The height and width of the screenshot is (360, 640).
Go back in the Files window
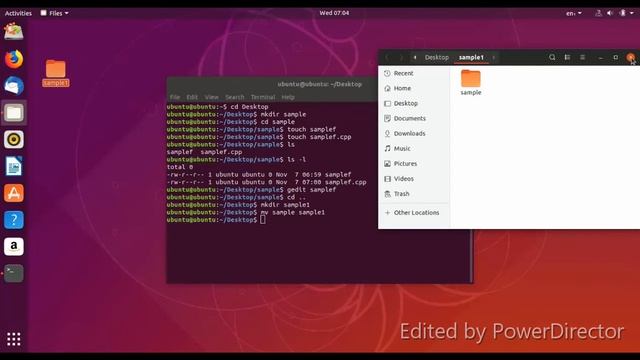click(387, 57)
